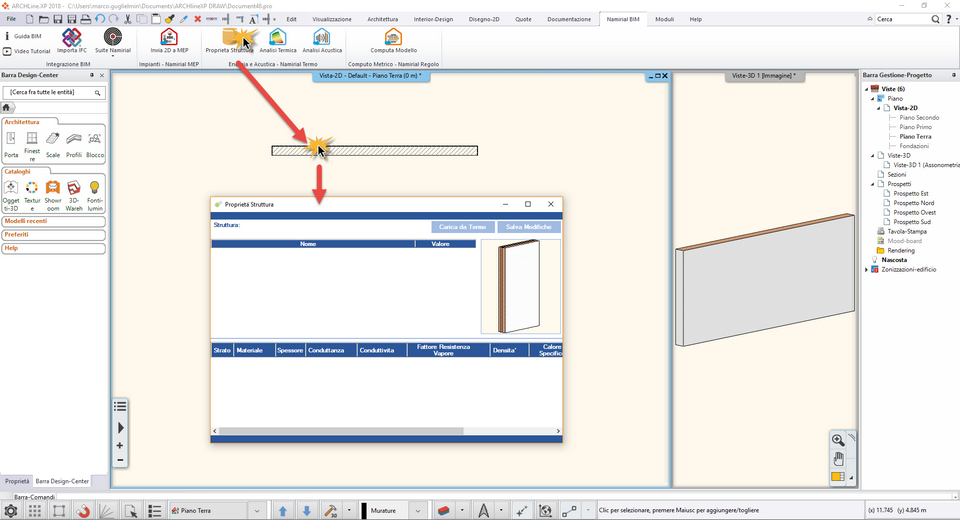Open the Murature layer dropdown
Screen dimensions: 960x520
pyautogui.click(x=418, y=510)
